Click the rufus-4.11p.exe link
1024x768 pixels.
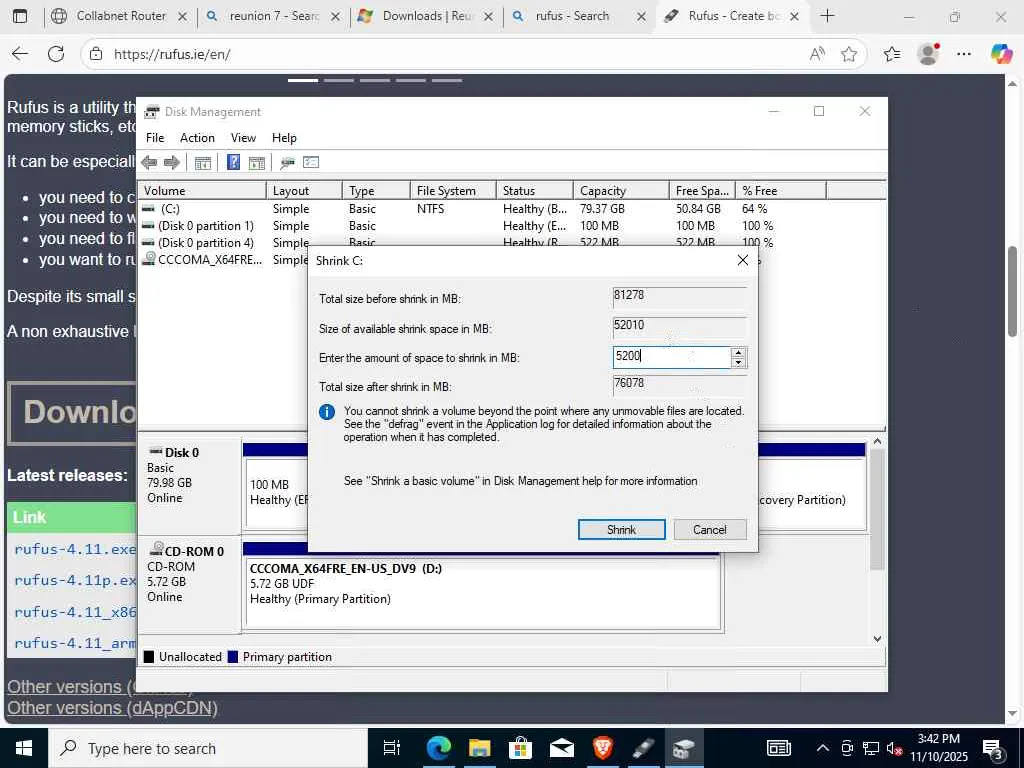click(x=75, y=580)
